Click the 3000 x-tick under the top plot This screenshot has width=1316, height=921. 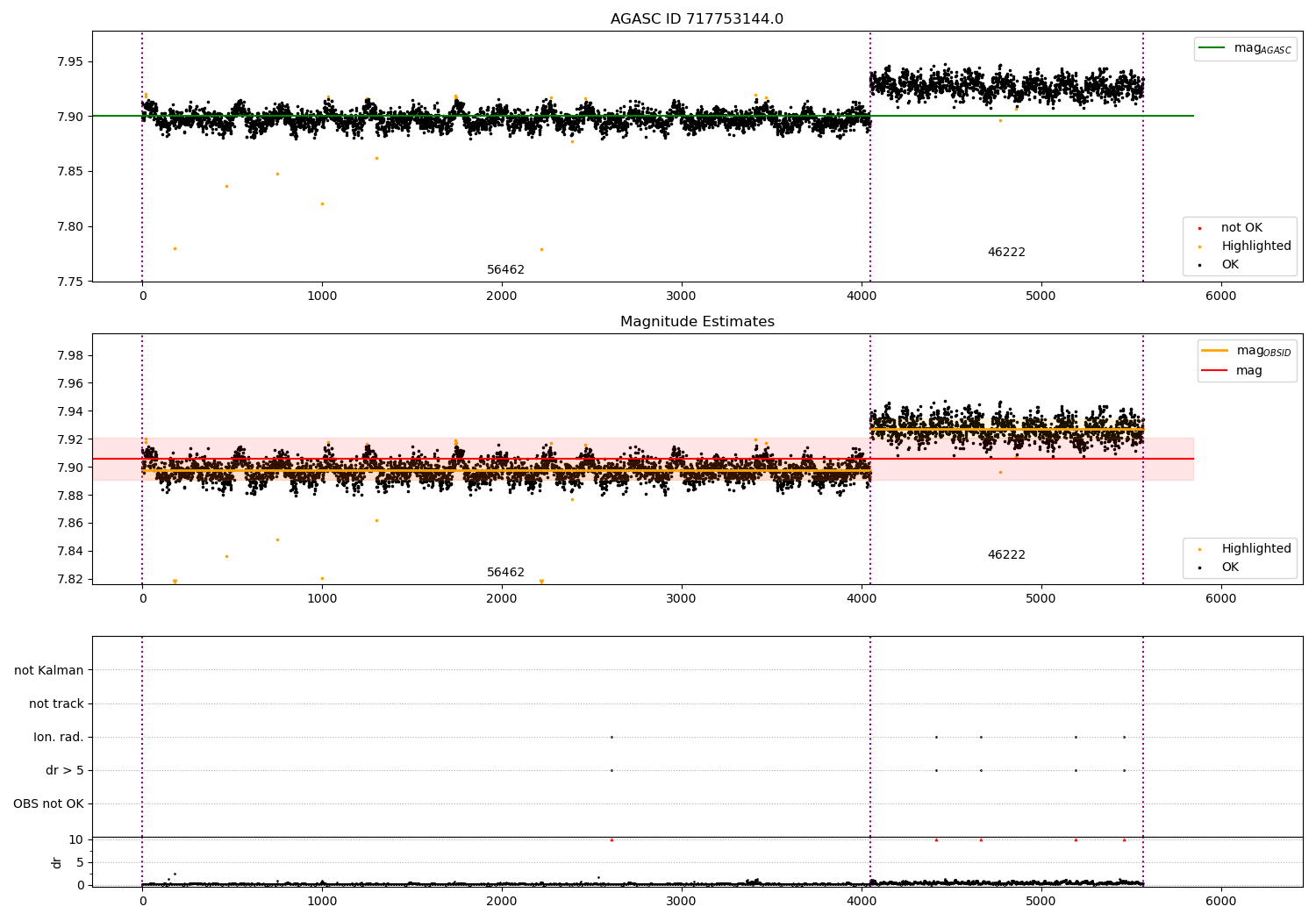(681, 296)
